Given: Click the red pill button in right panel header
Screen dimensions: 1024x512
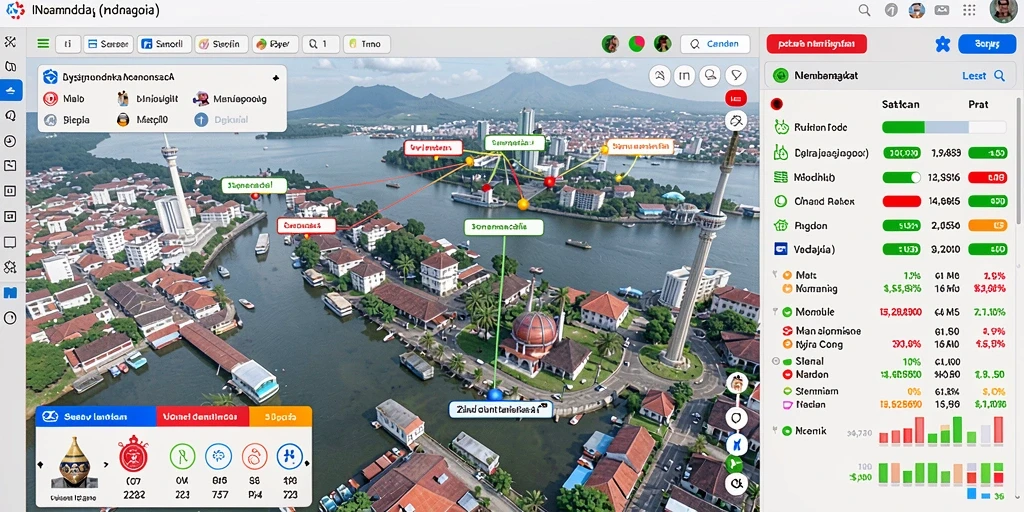Looking at the screenshot, I should (x=817, y=44).
